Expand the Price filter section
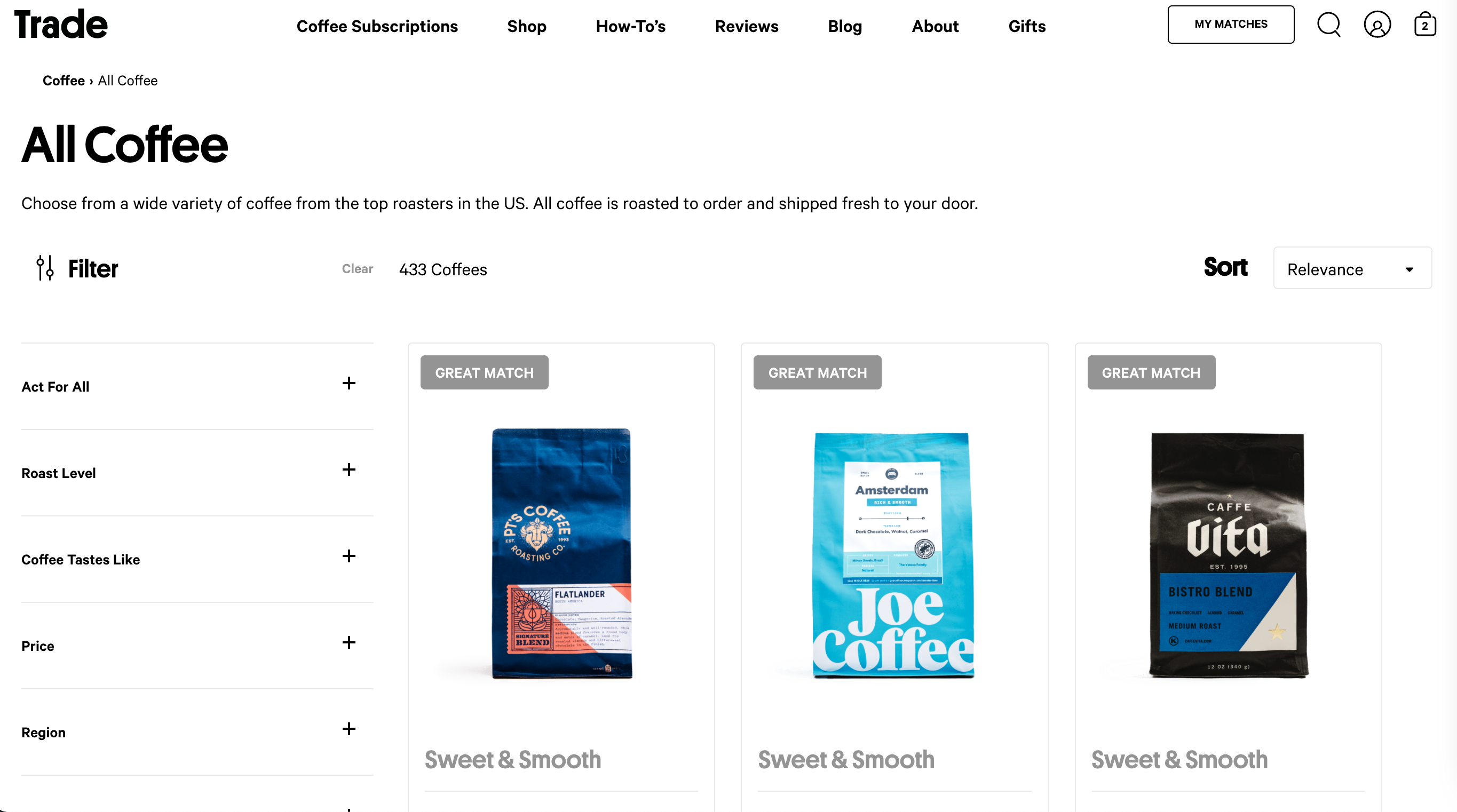The image size is (1457, 812). [197, 645]
